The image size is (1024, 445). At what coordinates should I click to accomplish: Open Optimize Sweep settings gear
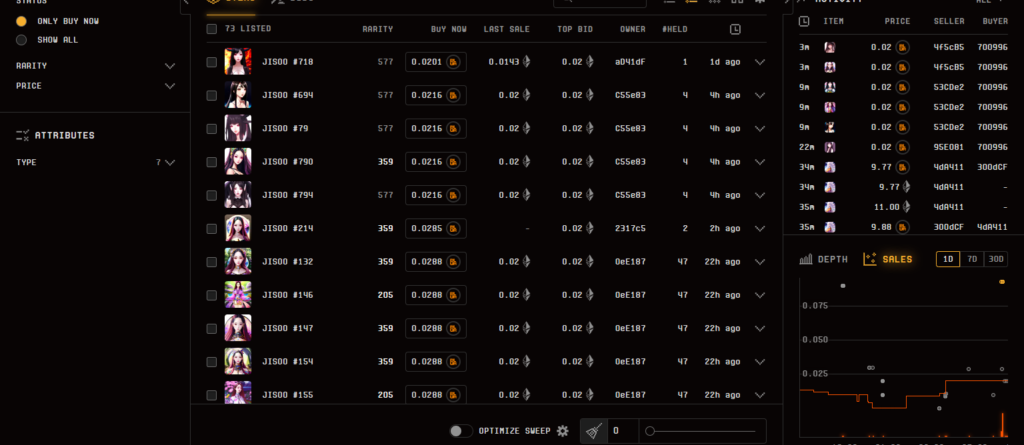(562, 431)
